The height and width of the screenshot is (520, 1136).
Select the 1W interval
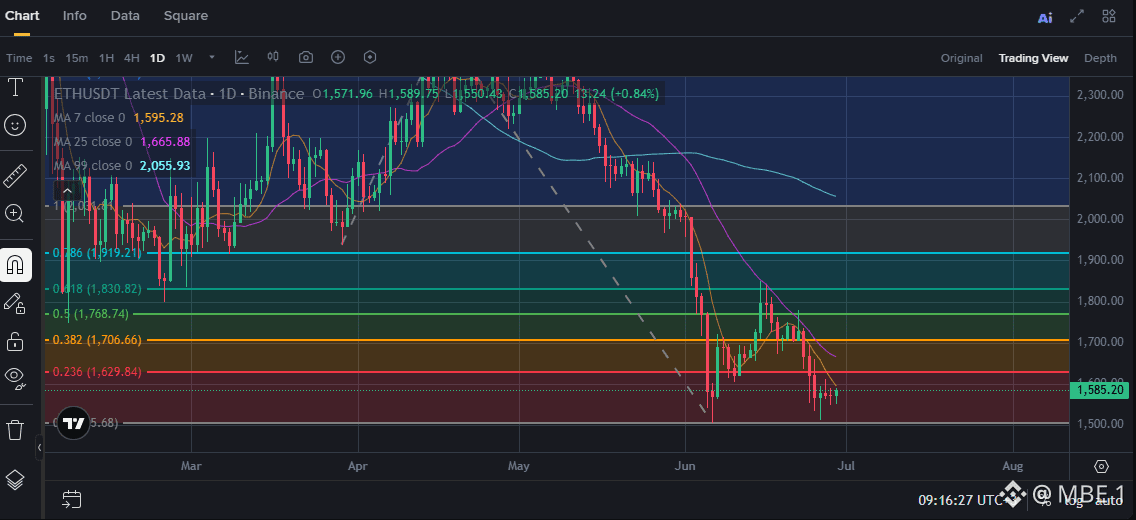pos(184,58)
